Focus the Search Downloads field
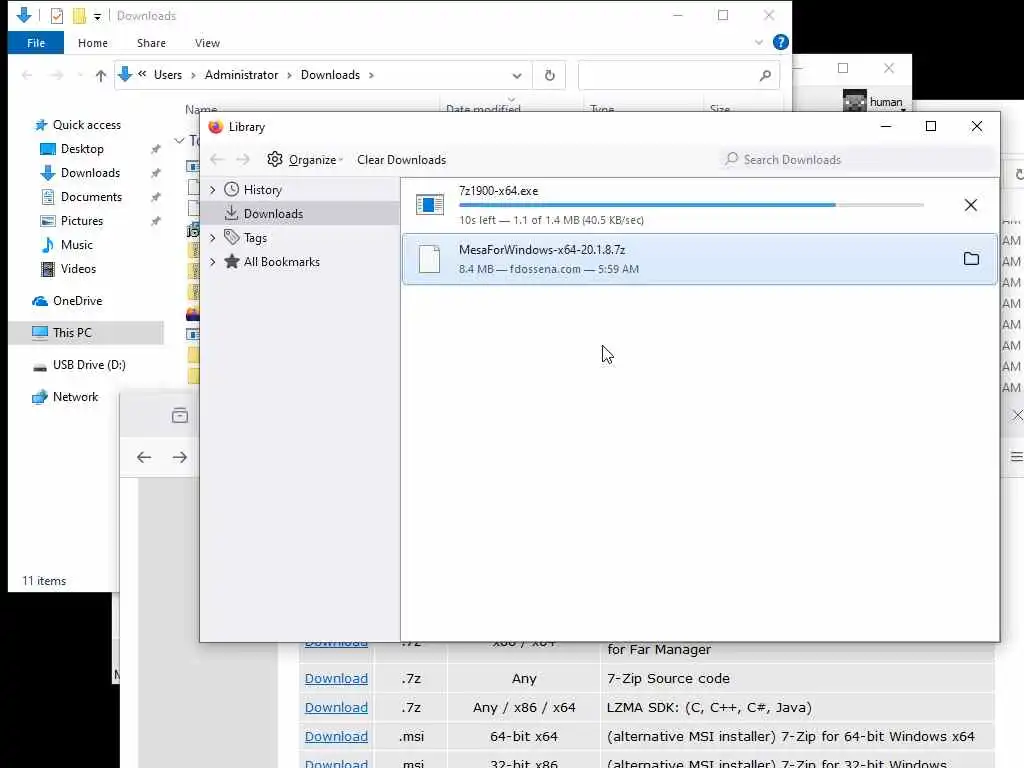The width and height of the screenshot is (1024, 768). click(859, 159)
